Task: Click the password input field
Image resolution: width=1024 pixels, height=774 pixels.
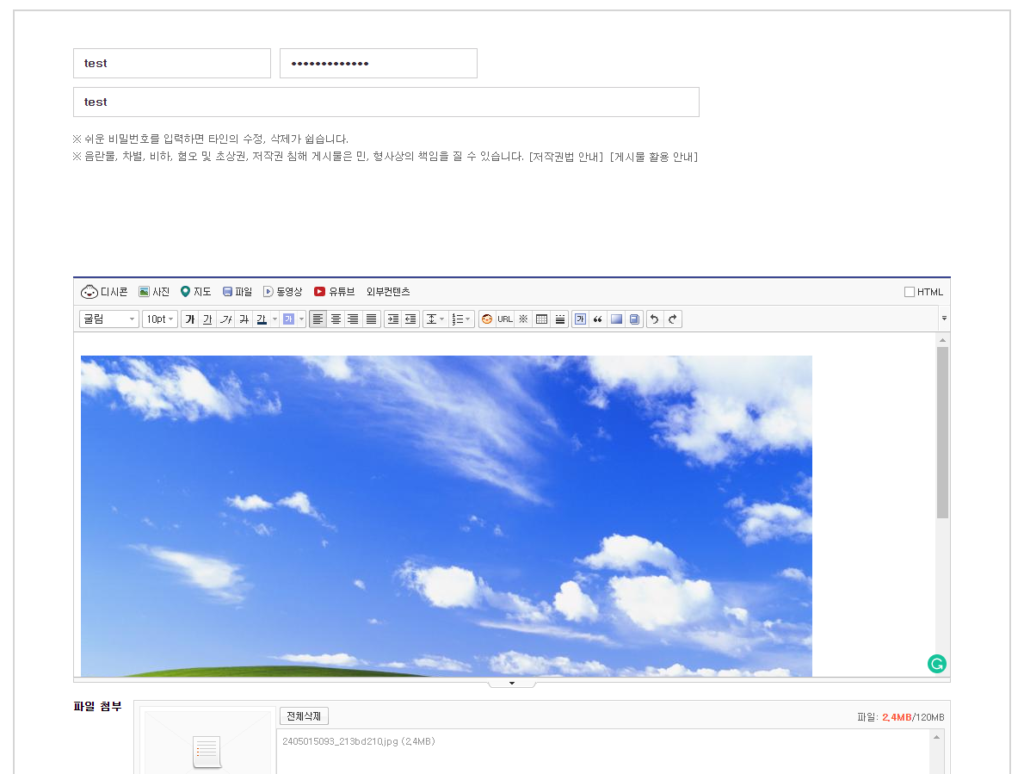Action: 379,63
